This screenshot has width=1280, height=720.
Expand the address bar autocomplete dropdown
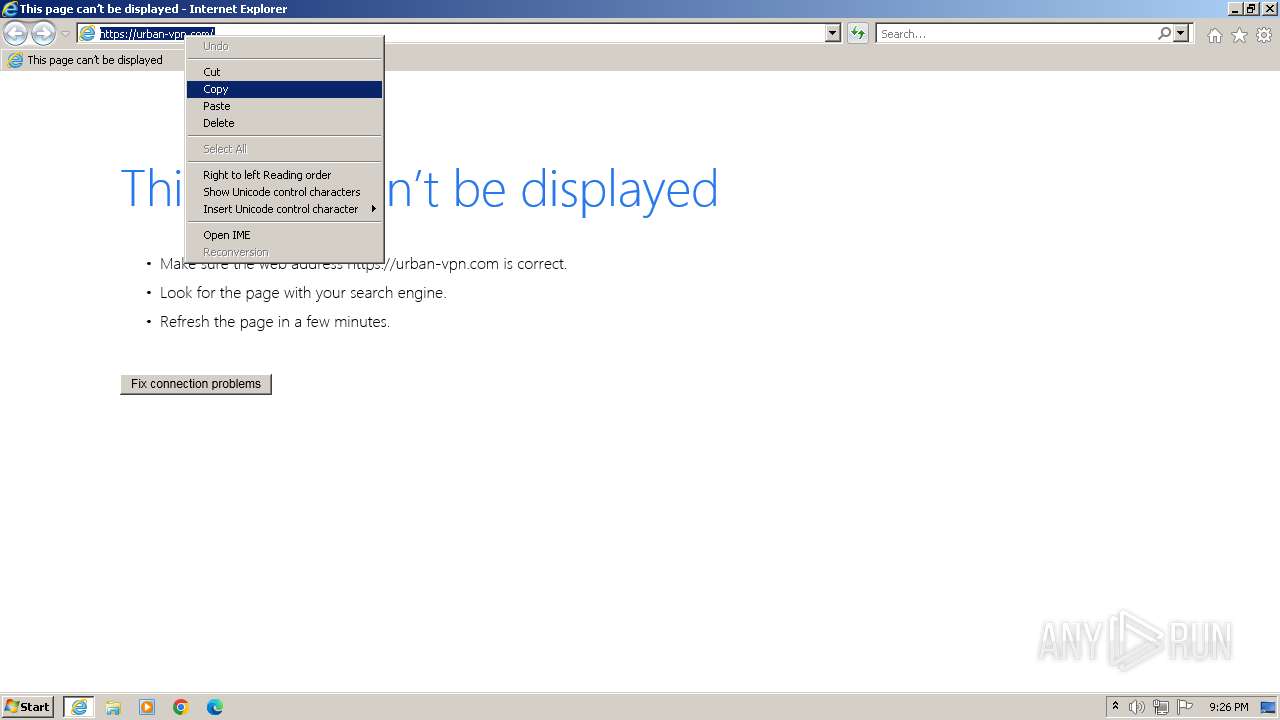[832, 33]
